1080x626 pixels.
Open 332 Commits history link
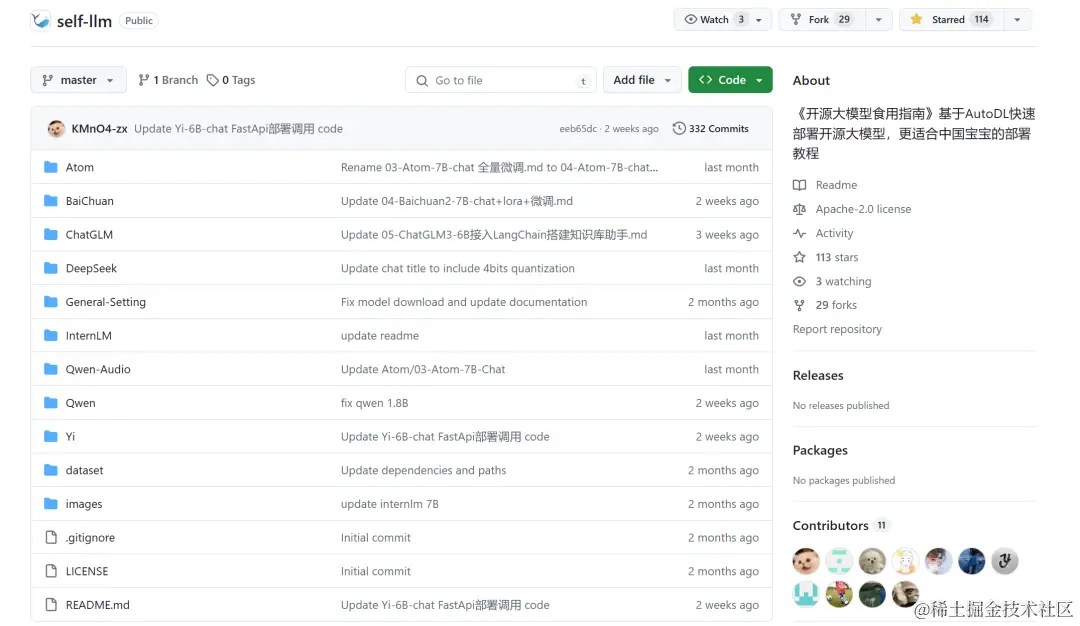coord(711,128)
